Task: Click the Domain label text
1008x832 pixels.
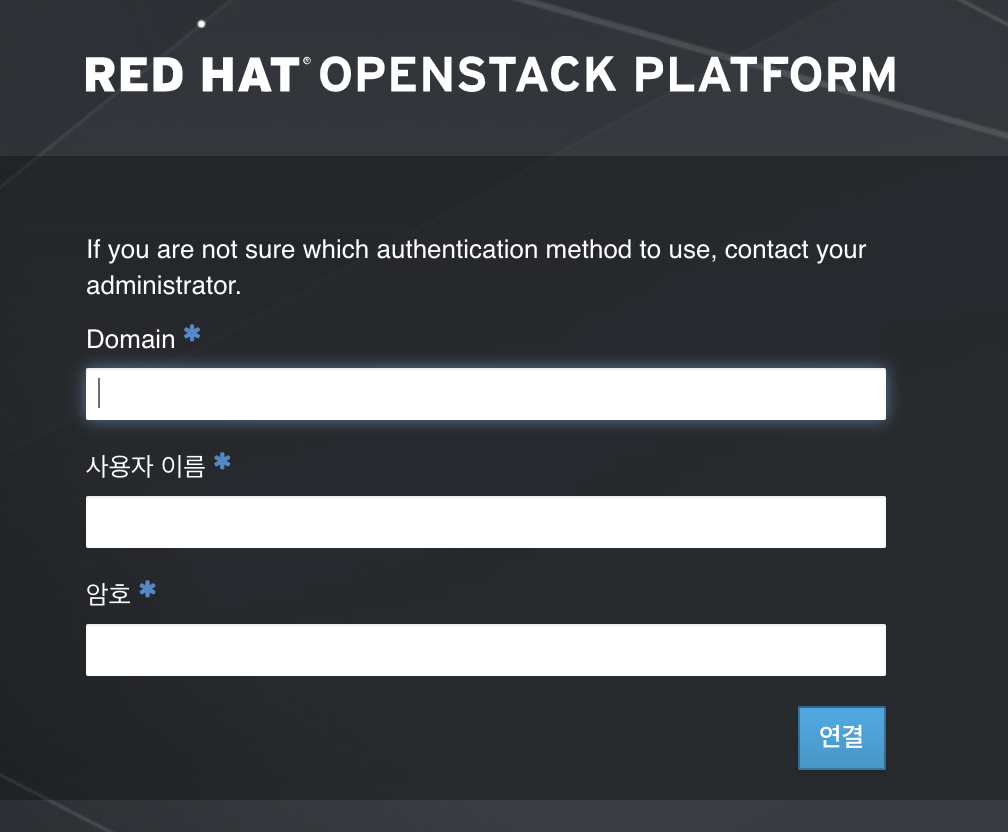Action: click(x=130, y=339)
